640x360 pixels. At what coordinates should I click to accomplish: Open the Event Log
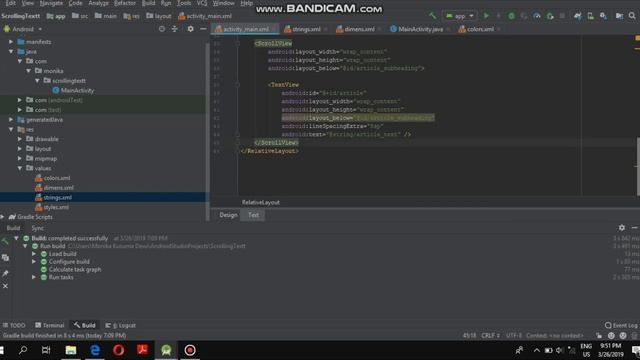pyautogui.click(x=621, y=325)
